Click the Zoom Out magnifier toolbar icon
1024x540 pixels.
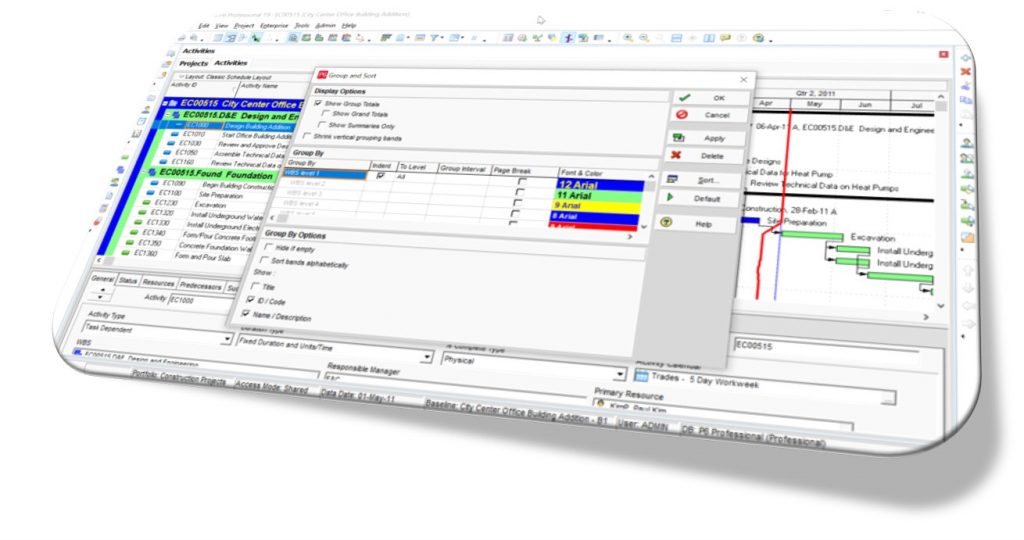644,38
